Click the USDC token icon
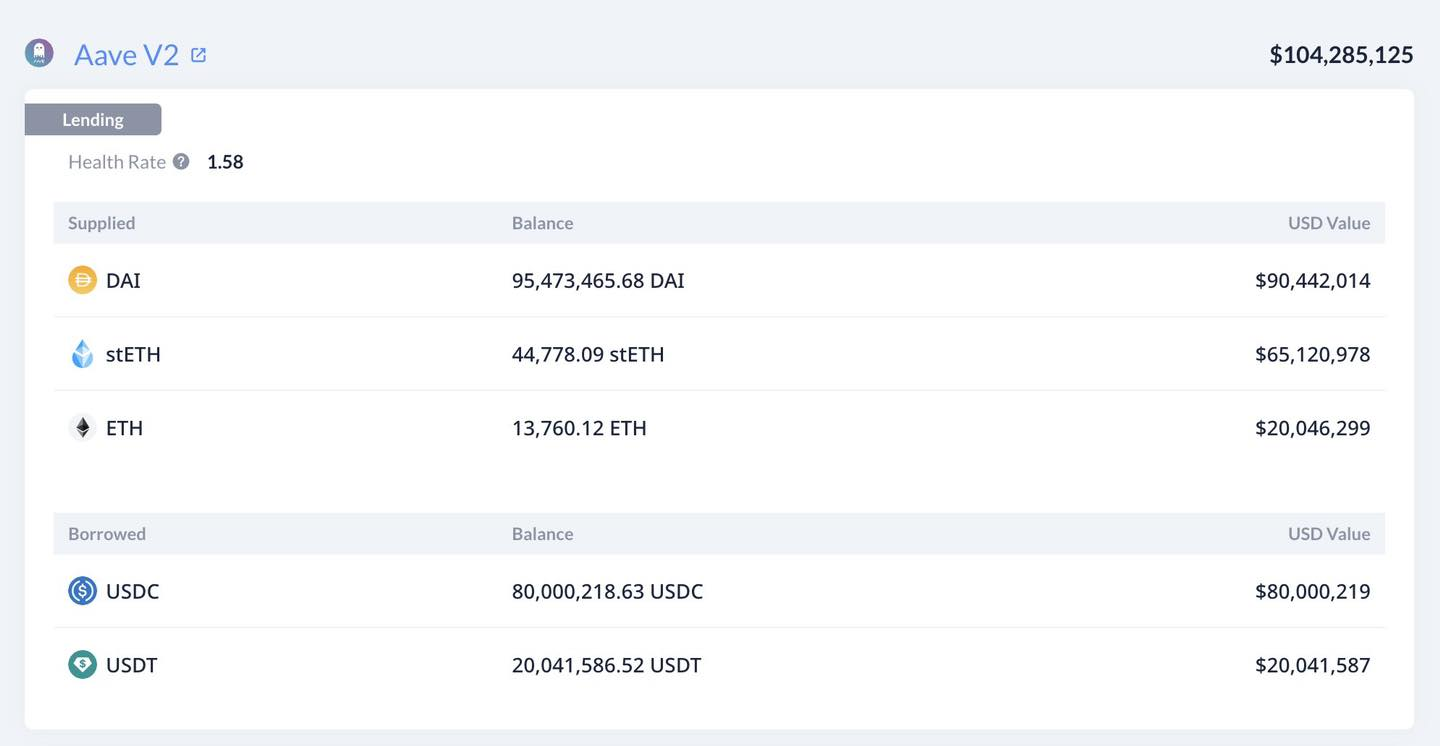This screenshot has height=746, width=1440. pyautogui.click(x=82, y=591)
